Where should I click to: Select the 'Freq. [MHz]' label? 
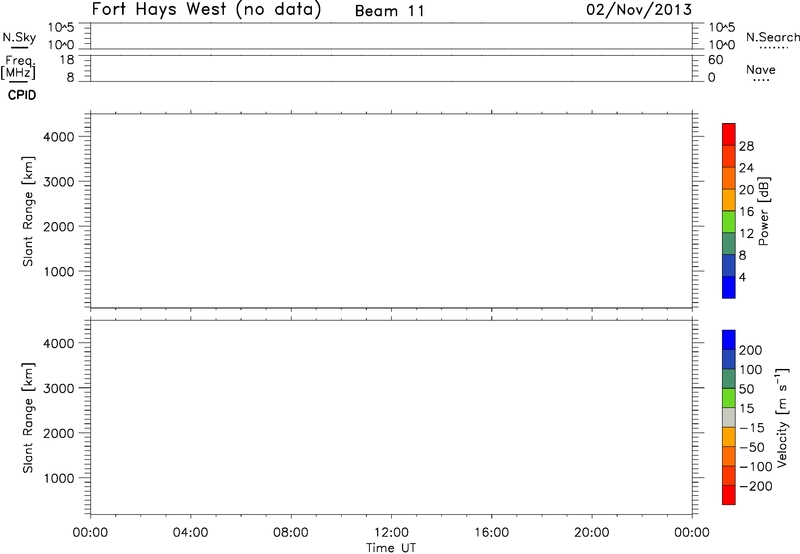18,67
